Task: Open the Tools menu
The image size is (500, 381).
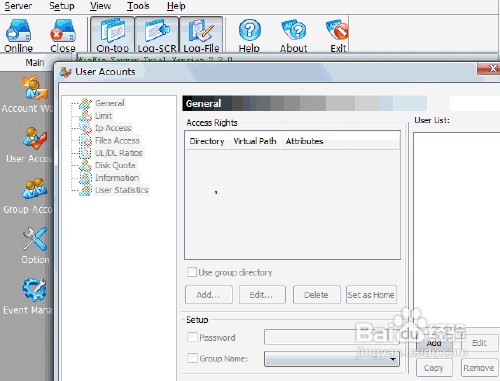Action: pos(138,6)
